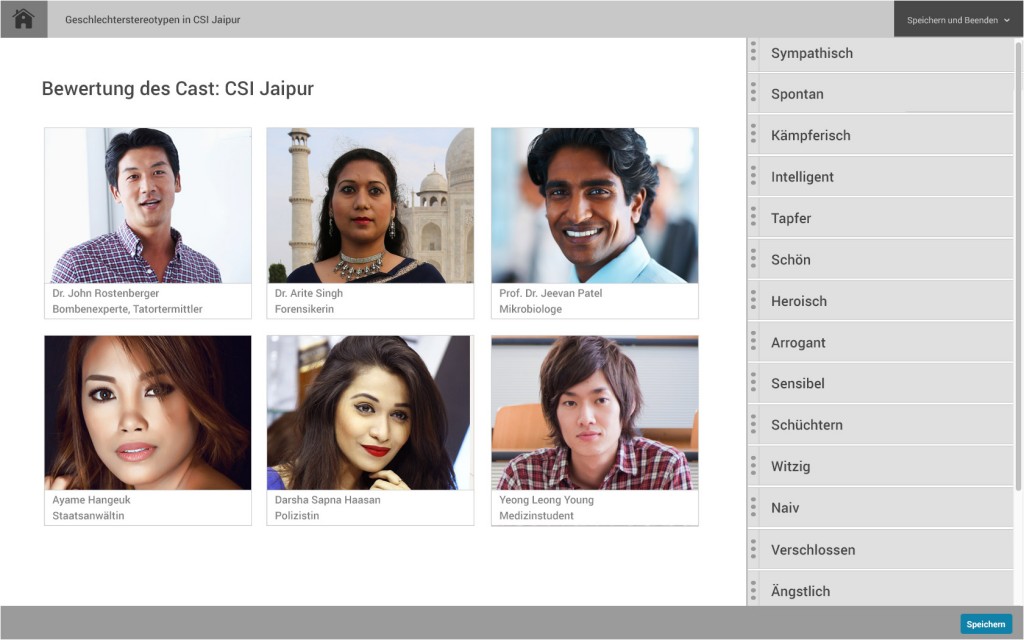
Task: Grab the drag handle of Witzig
Action: (753, 466)
